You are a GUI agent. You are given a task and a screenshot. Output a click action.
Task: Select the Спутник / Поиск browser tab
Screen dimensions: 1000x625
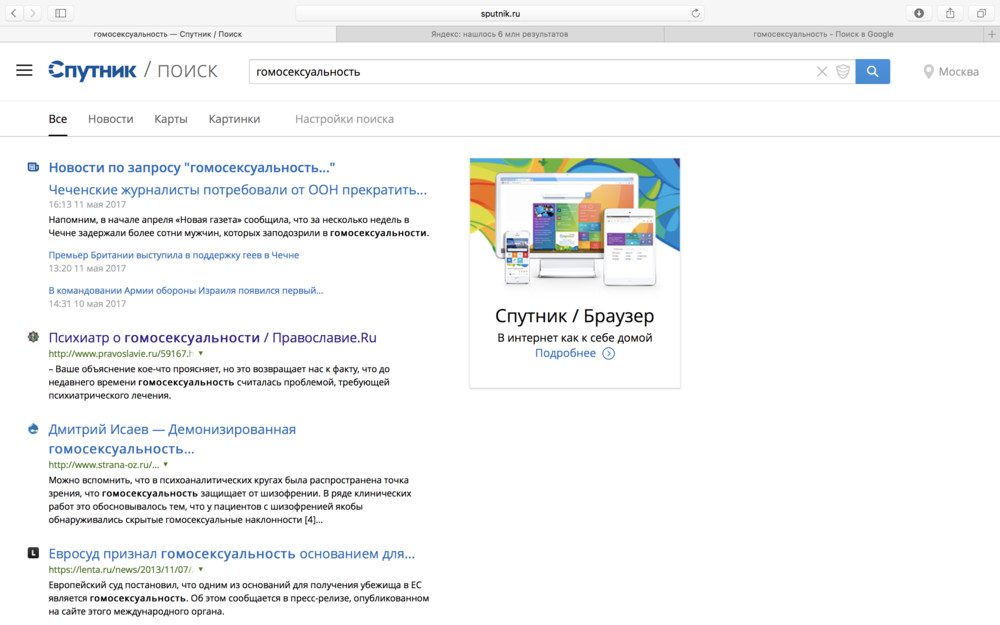[168, 34]
